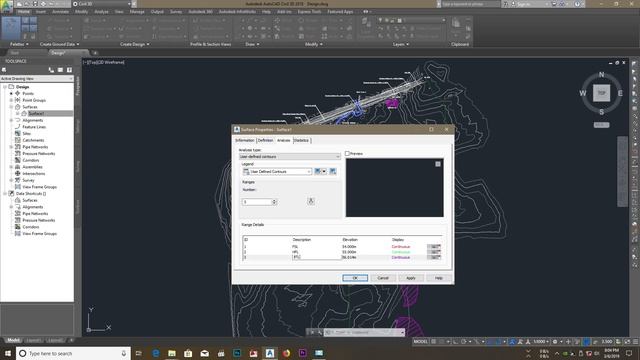Open the Legend style dropdown
Viewport: 640px width, 360px height.
277,171
